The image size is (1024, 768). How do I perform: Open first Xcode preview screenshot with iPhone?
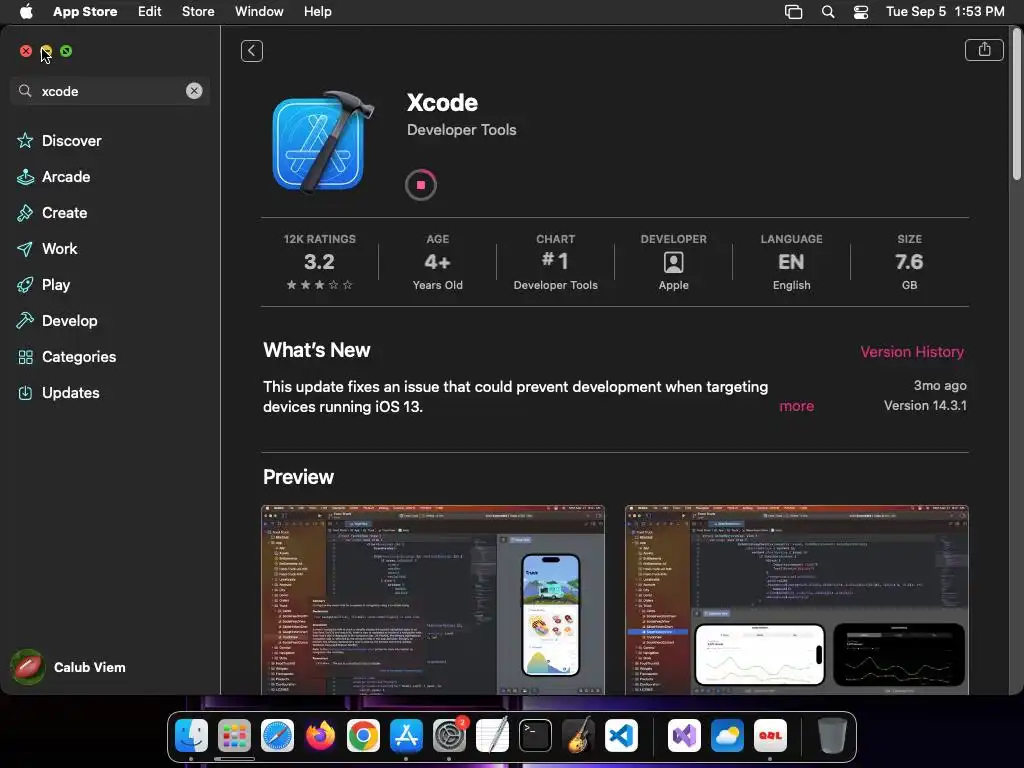(x=433, y=600)
